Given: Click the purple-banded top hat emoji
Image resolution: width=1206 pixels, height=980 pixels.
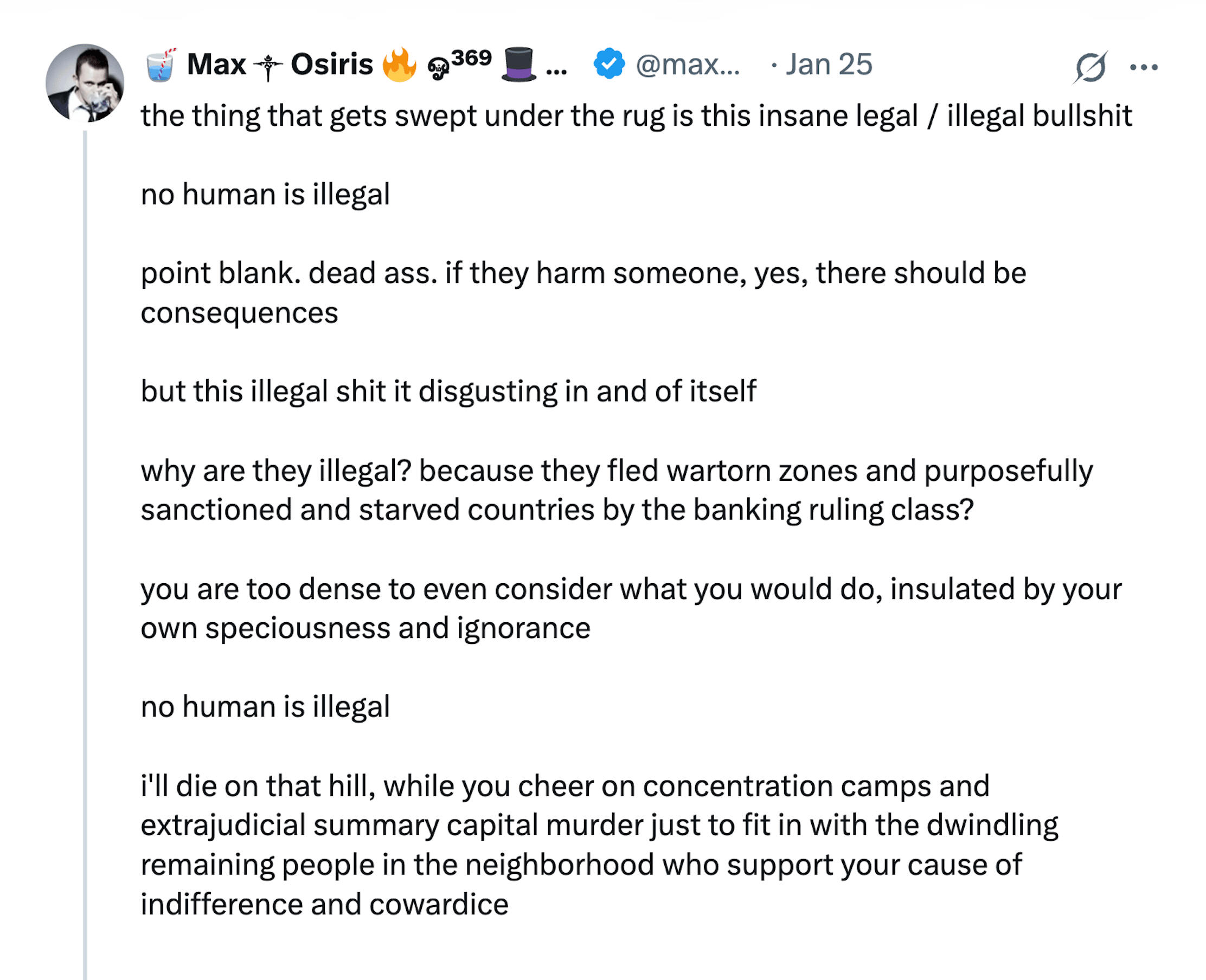Looking at the screenshot, I should click(x=518, y=65).
